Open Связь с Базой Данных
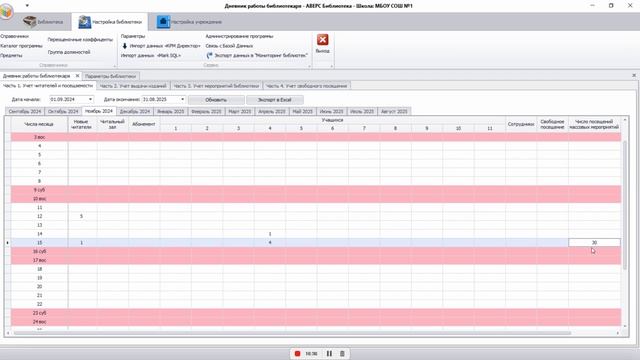 pyautogui.click(x=229, y=46)
